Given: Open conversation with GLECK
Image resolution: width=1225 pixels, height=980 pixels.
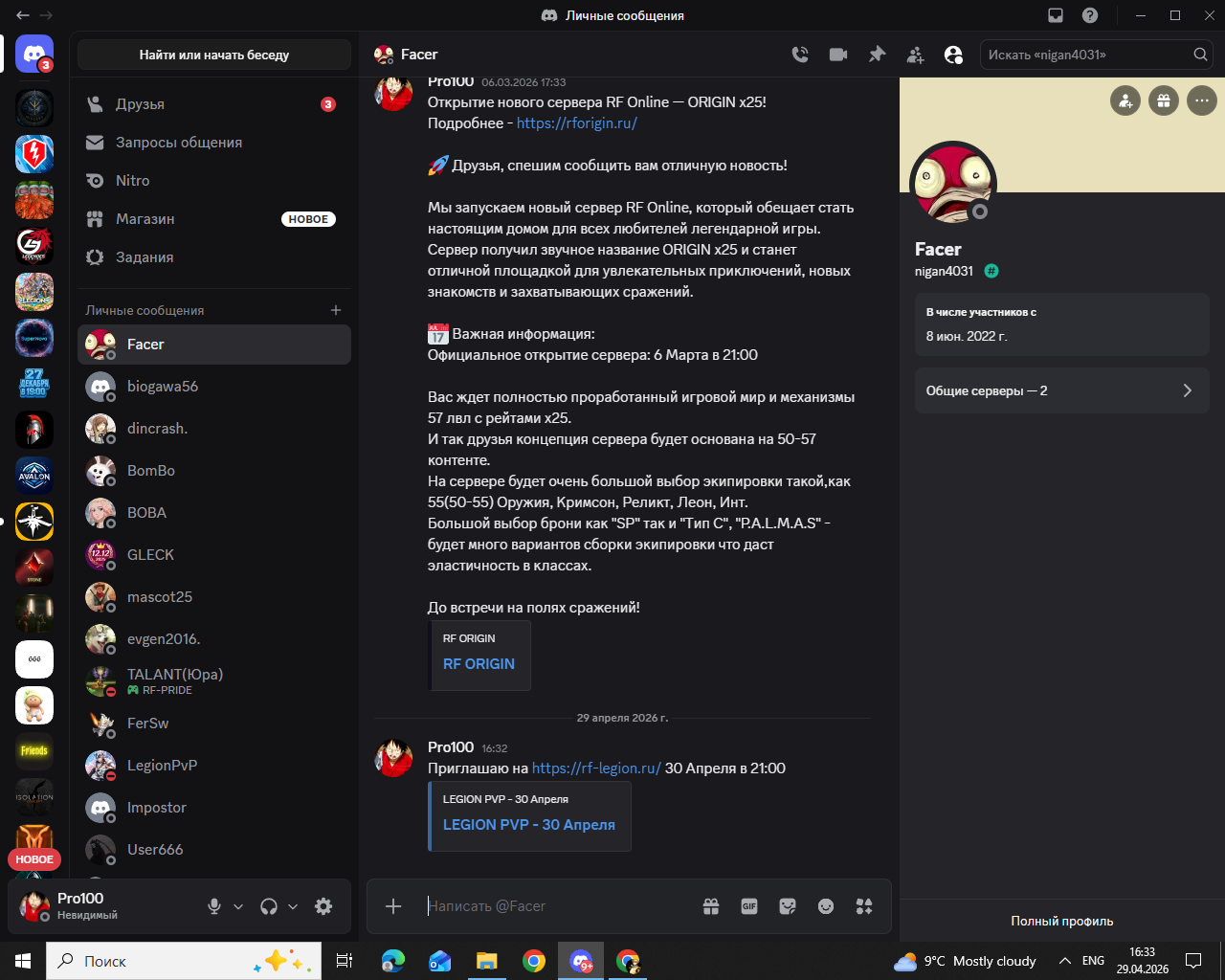Looking at the screenshot, I should 214,555.
